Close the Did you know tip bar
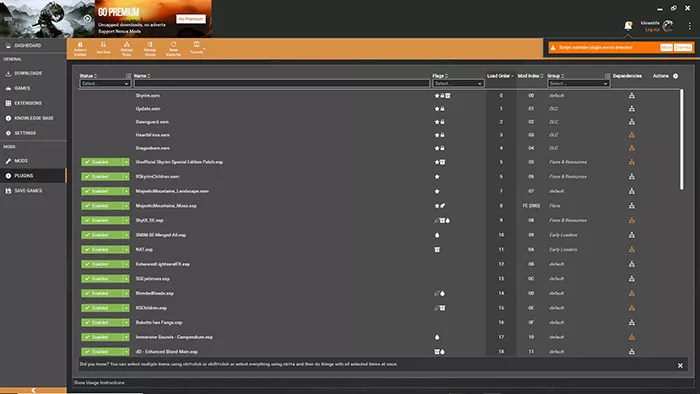 pyautogui.click(x=680, y=365)
